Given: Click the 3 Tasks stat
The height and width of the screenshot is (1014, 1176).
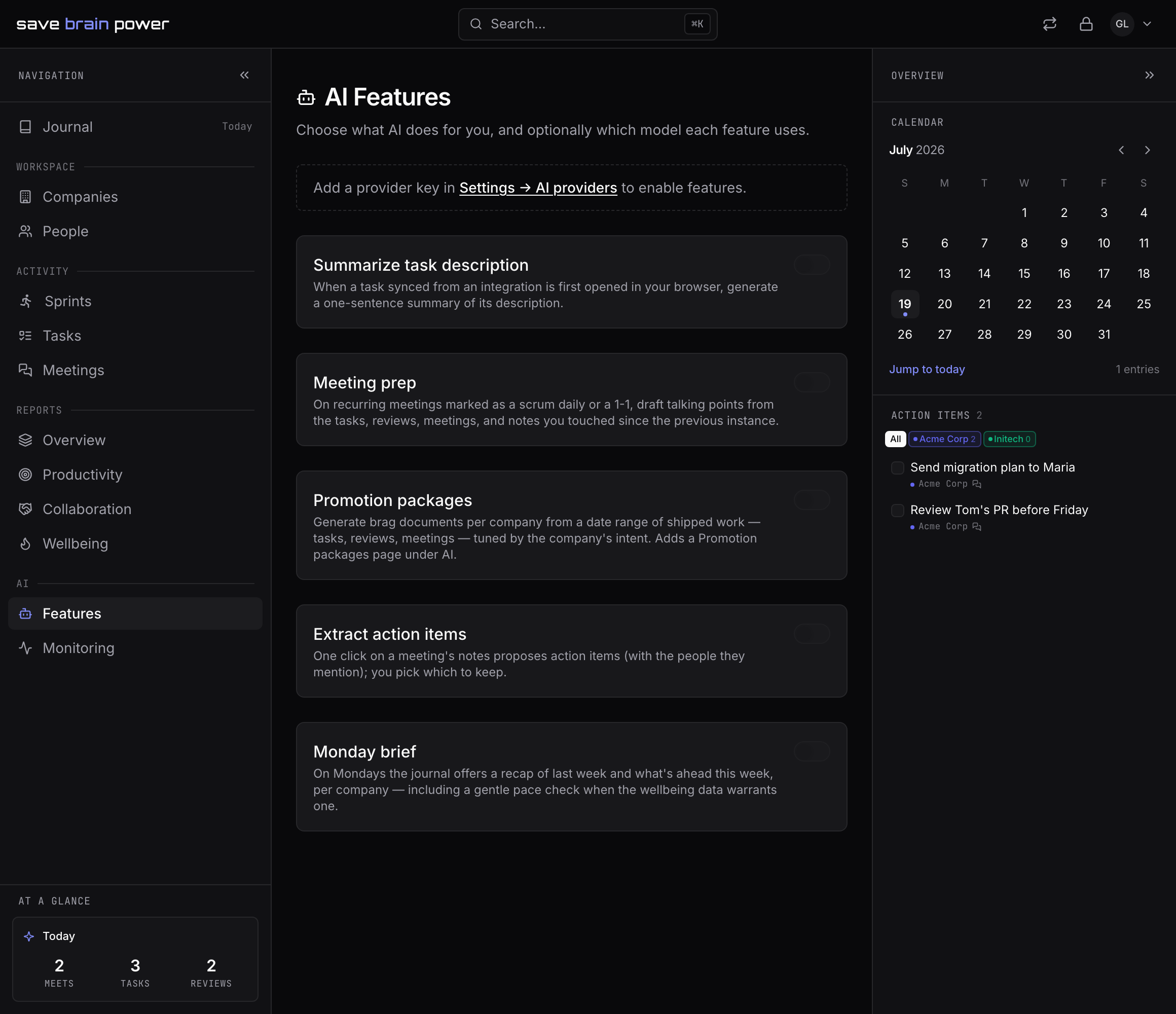Looking at the screenshot, I should (135, 972).
